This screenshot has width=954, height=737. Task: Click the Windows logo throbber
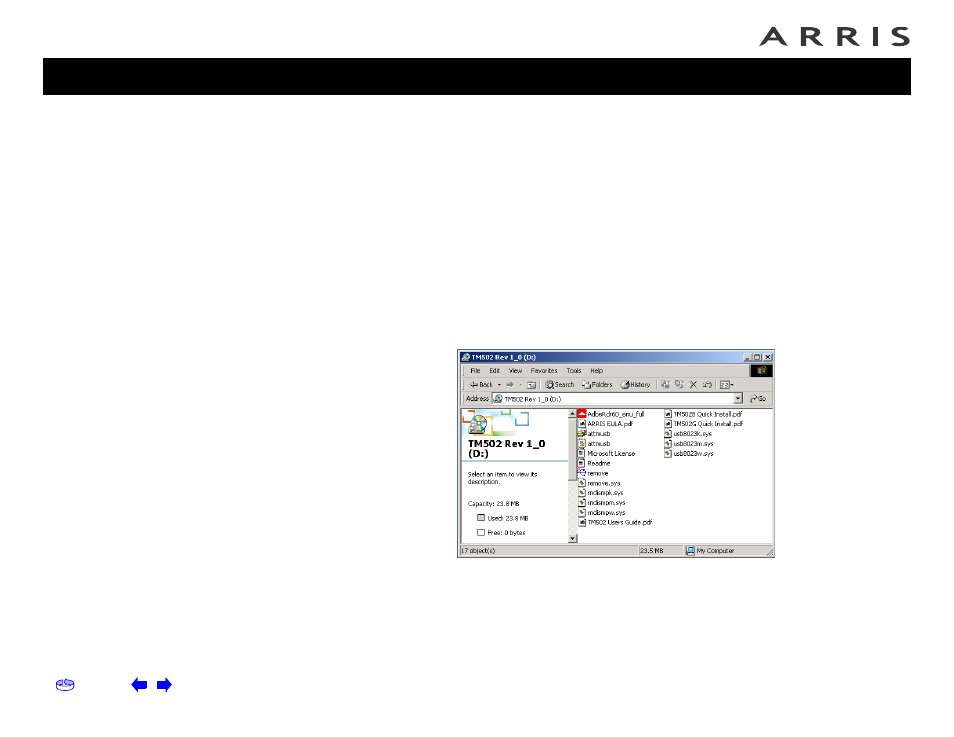pyautogui.click(x=761, y=371)
